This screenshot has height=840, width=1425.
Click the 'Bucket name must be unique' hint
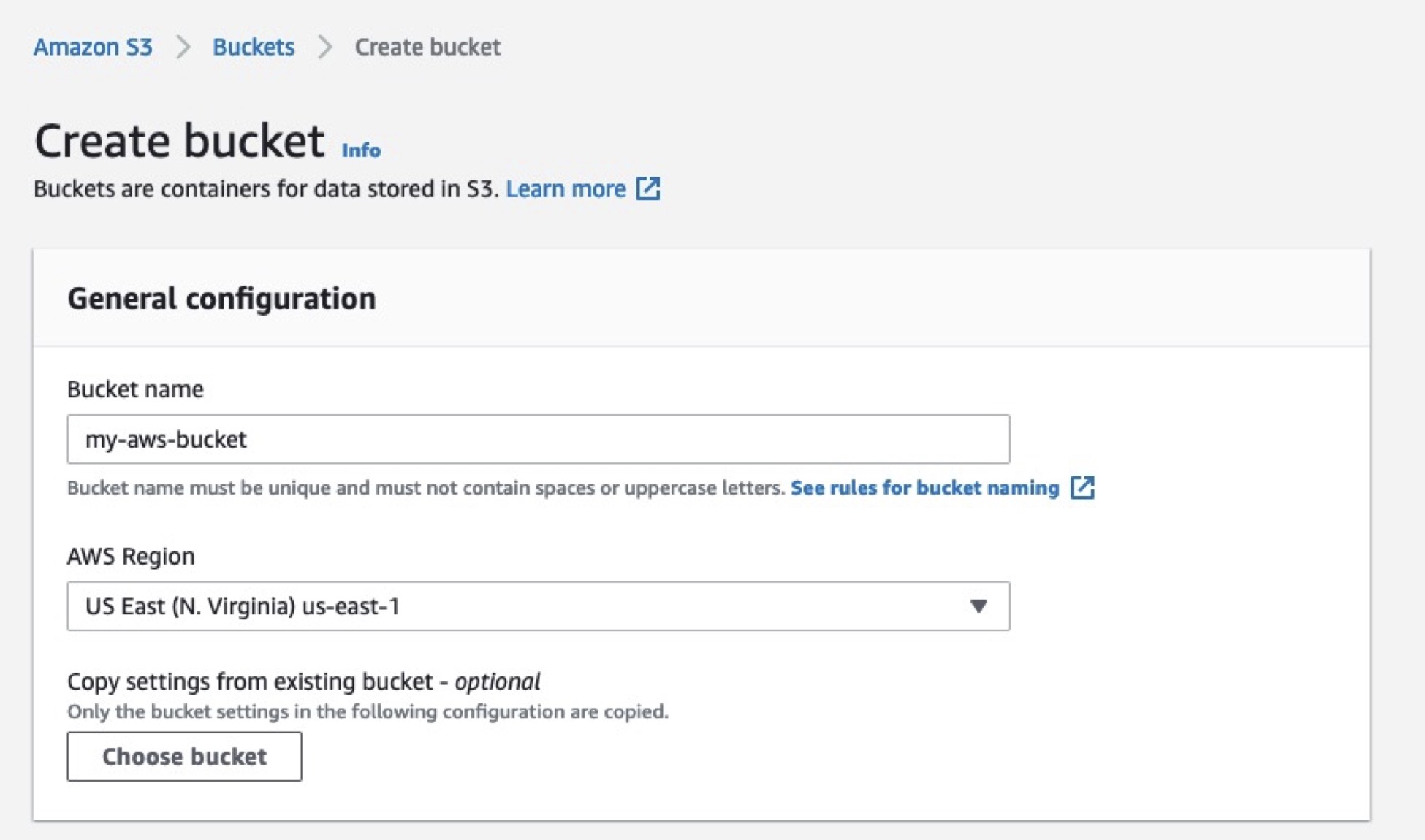coord(426,487)
